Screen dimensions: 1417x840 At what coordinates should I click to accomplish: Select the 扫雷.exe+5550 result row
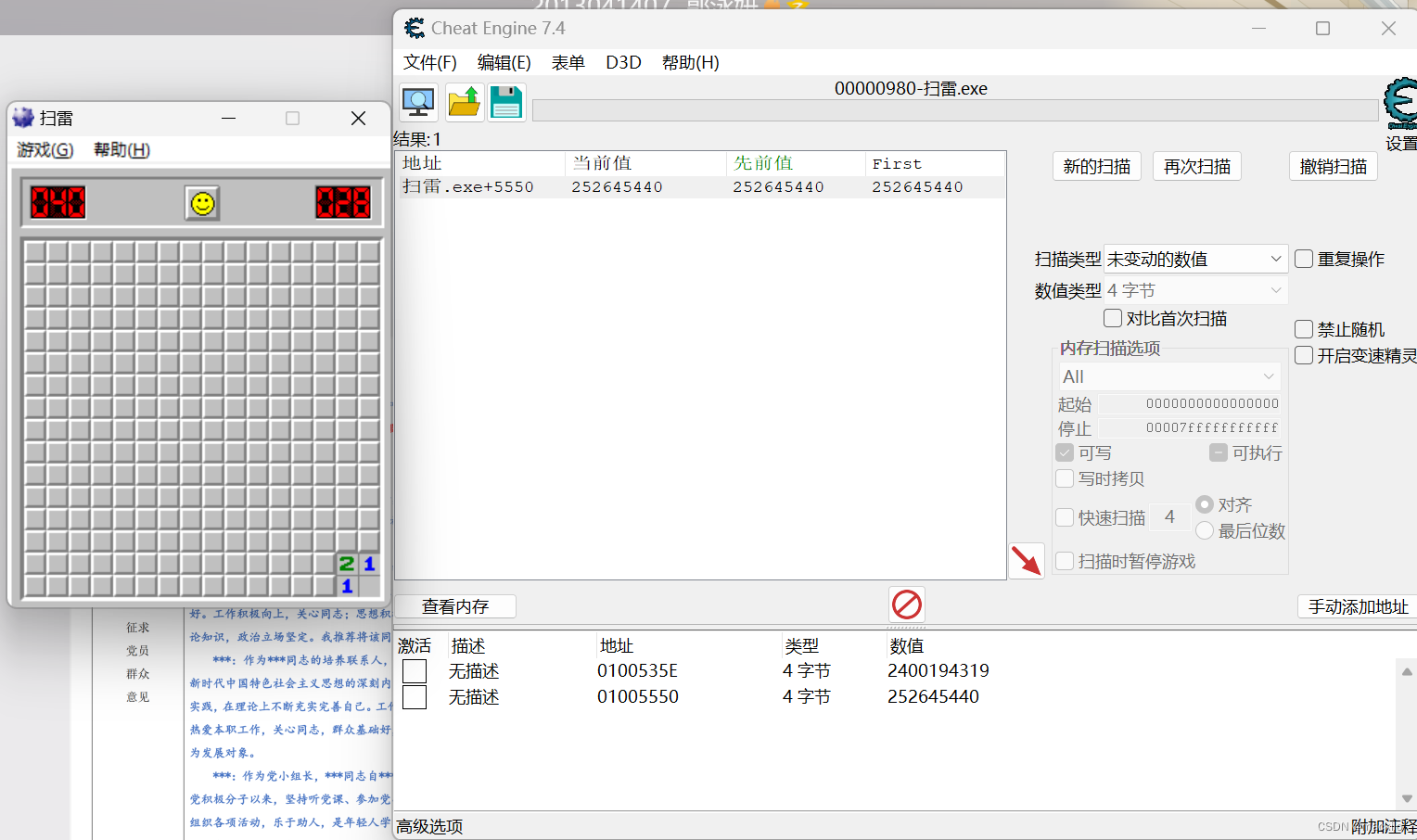700,186
